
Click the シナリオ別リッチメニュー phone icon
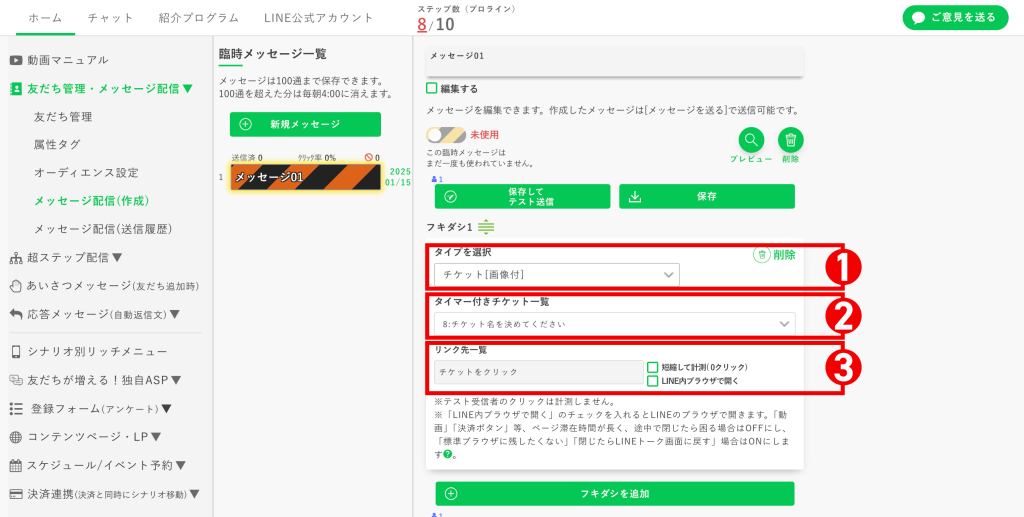coord(16,352)
